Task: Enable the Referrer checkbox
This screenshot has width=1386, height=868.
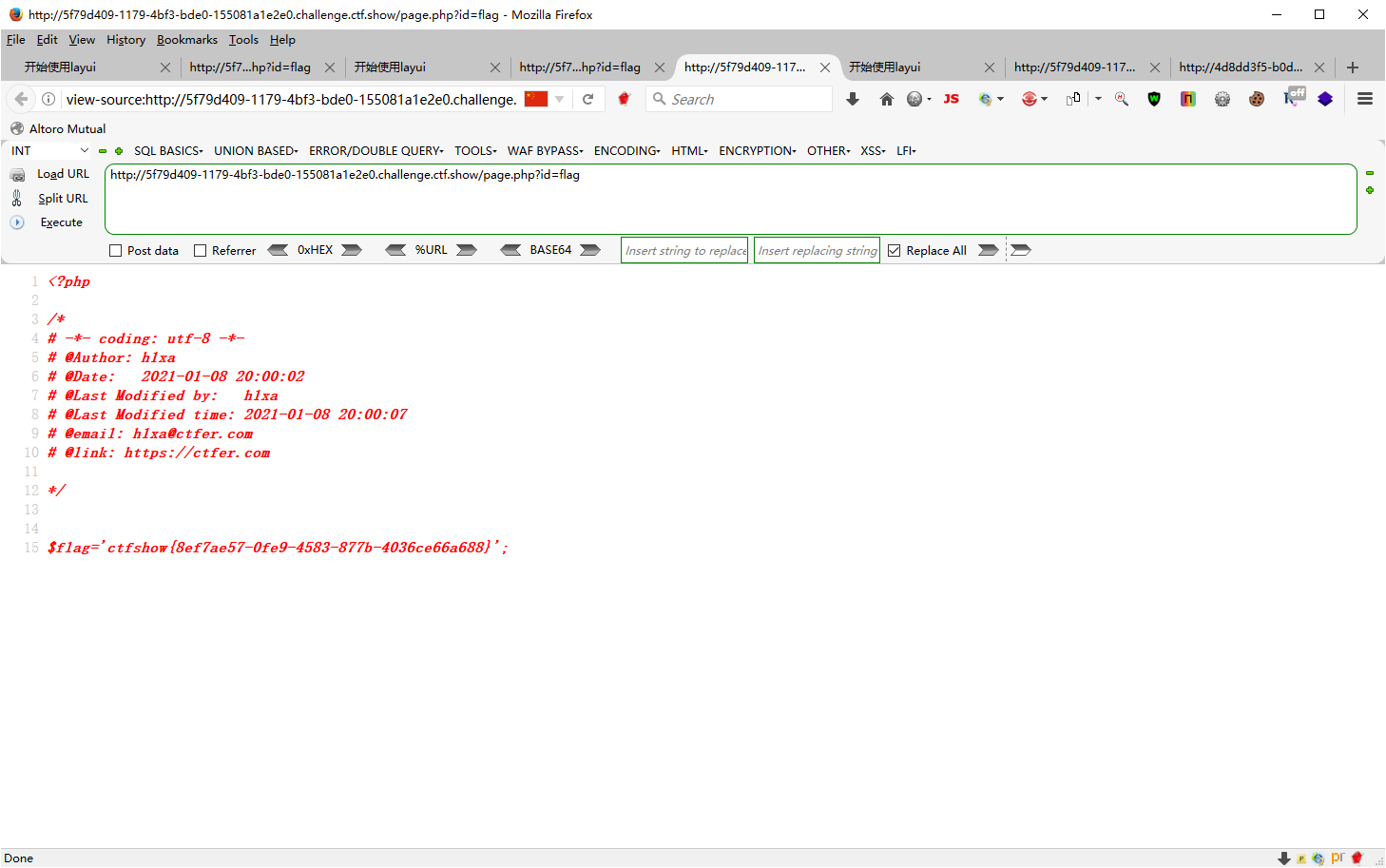Action: (x=200, y=251)
